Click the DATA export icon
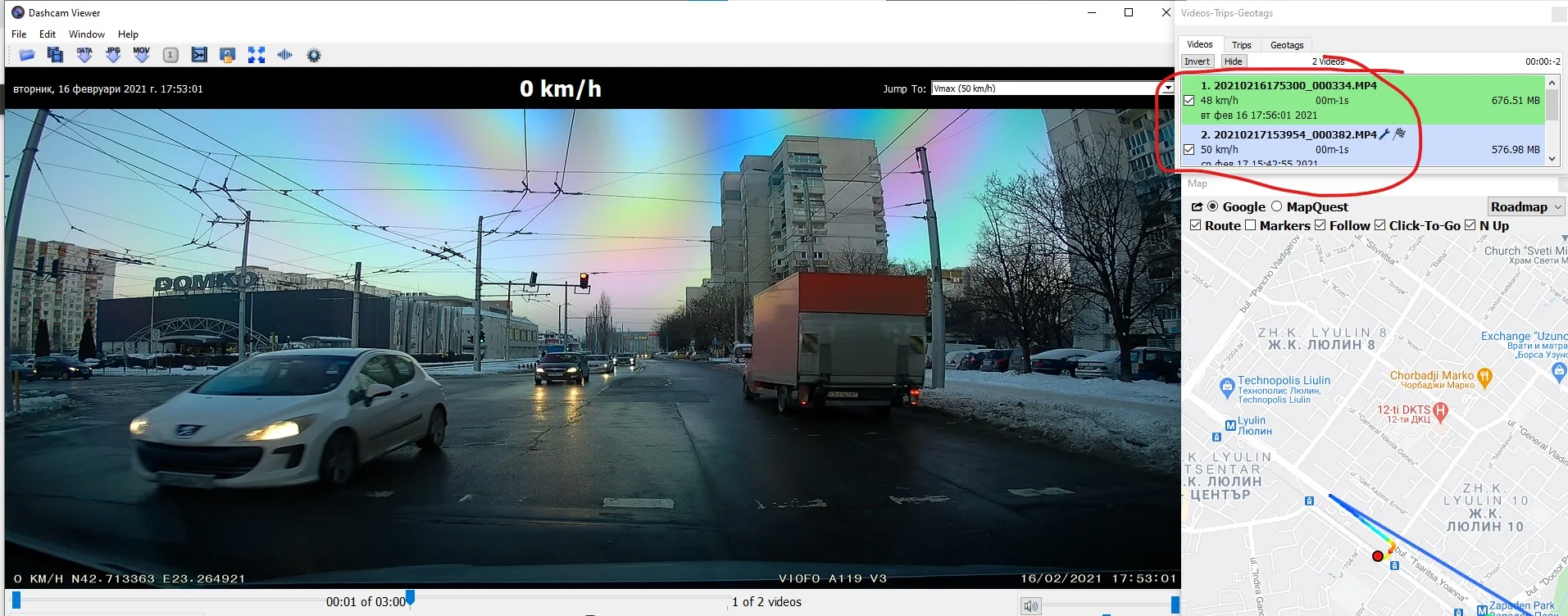Viewport: 1568px width, 616px height. (84, 55)
